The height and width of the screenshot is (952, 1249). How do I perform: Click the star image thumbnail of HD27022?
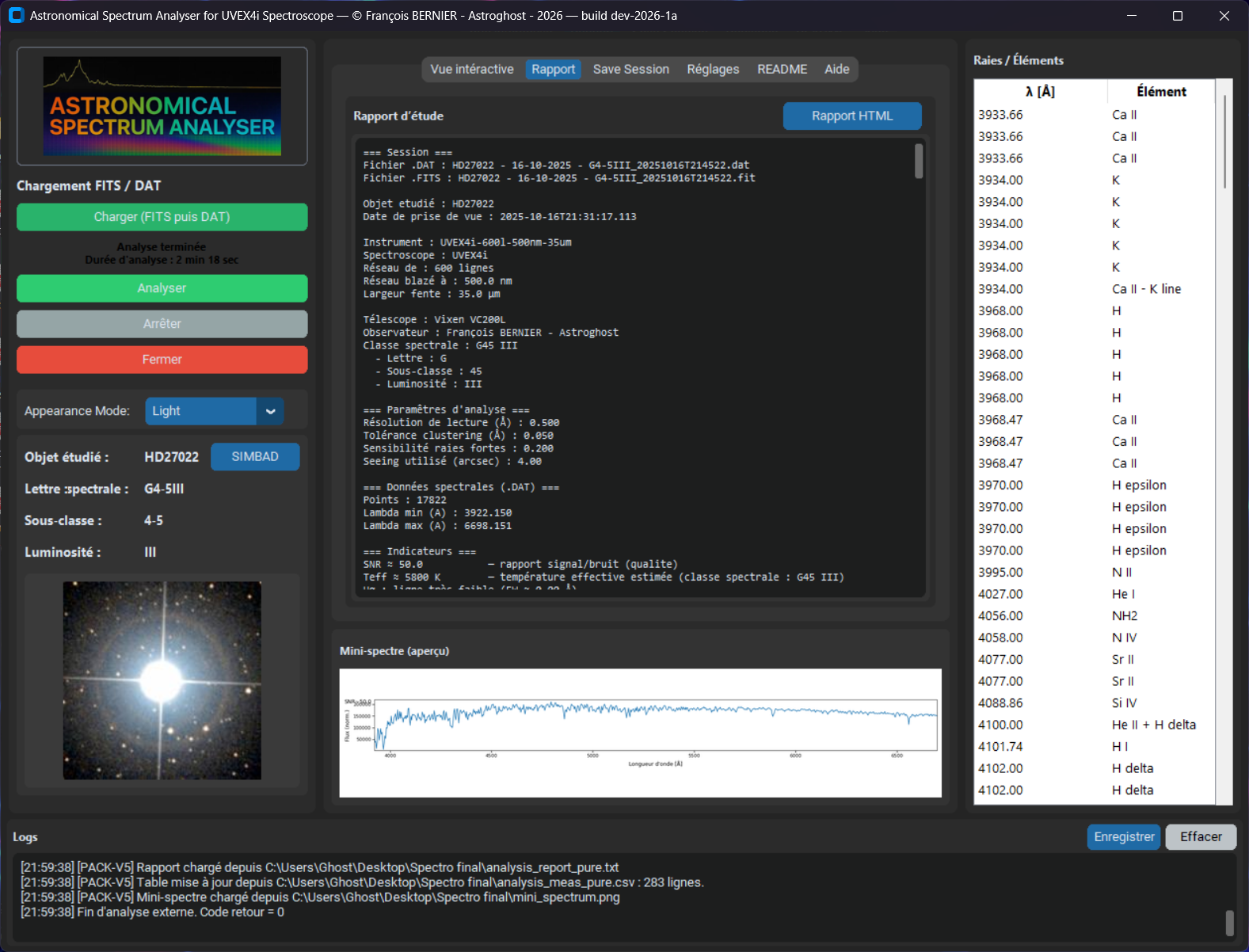coord(162,680)
